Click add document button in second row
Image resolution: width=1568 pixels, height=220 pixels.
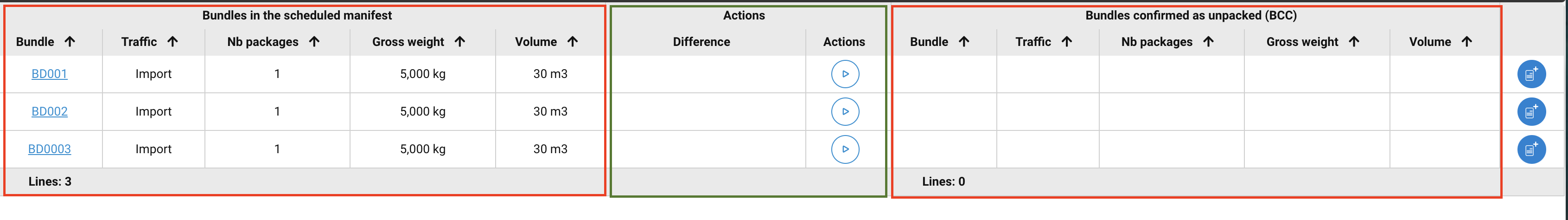point(1531,112)
